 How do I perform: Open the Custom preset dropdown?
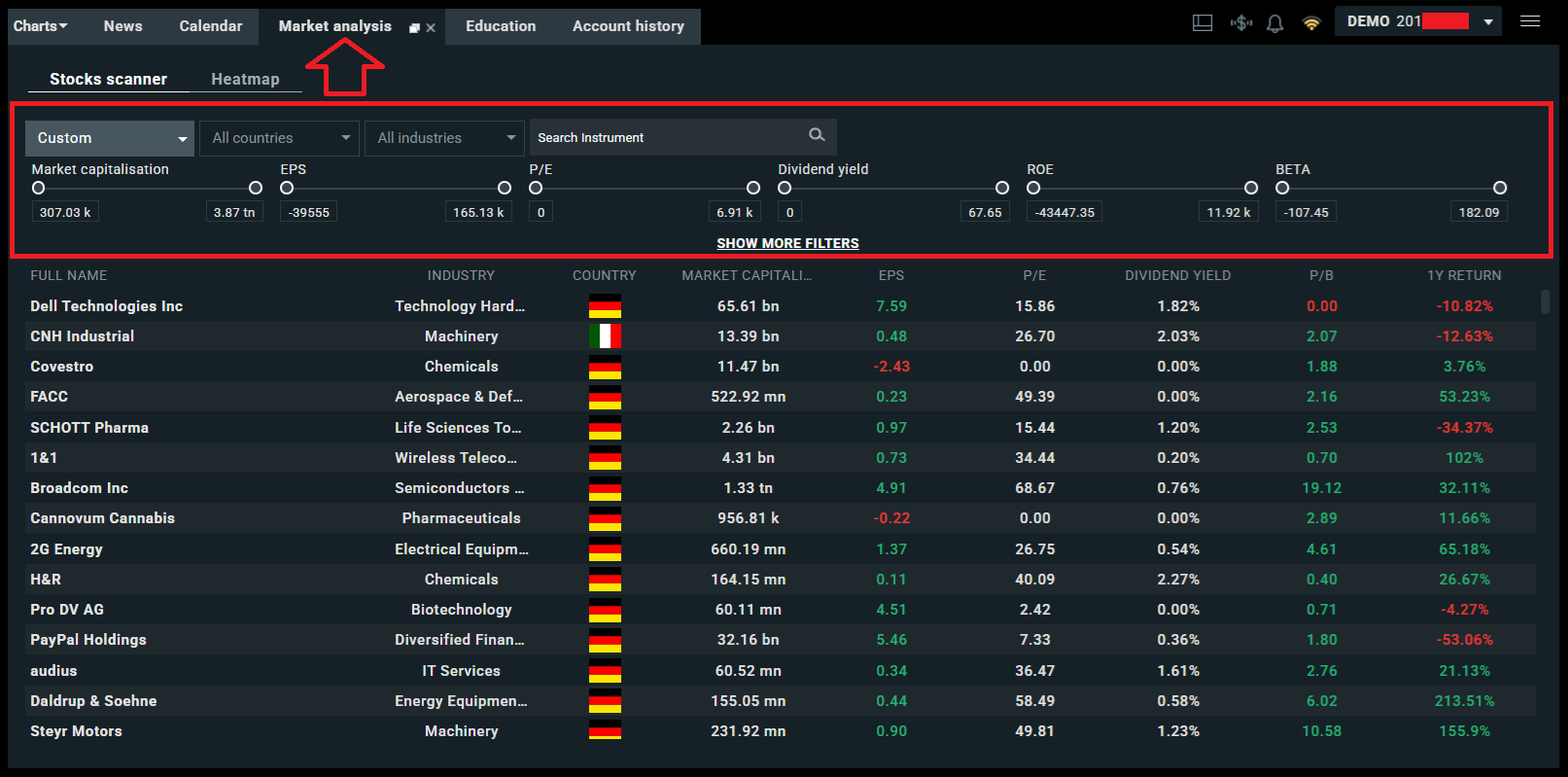click(110, 138)
